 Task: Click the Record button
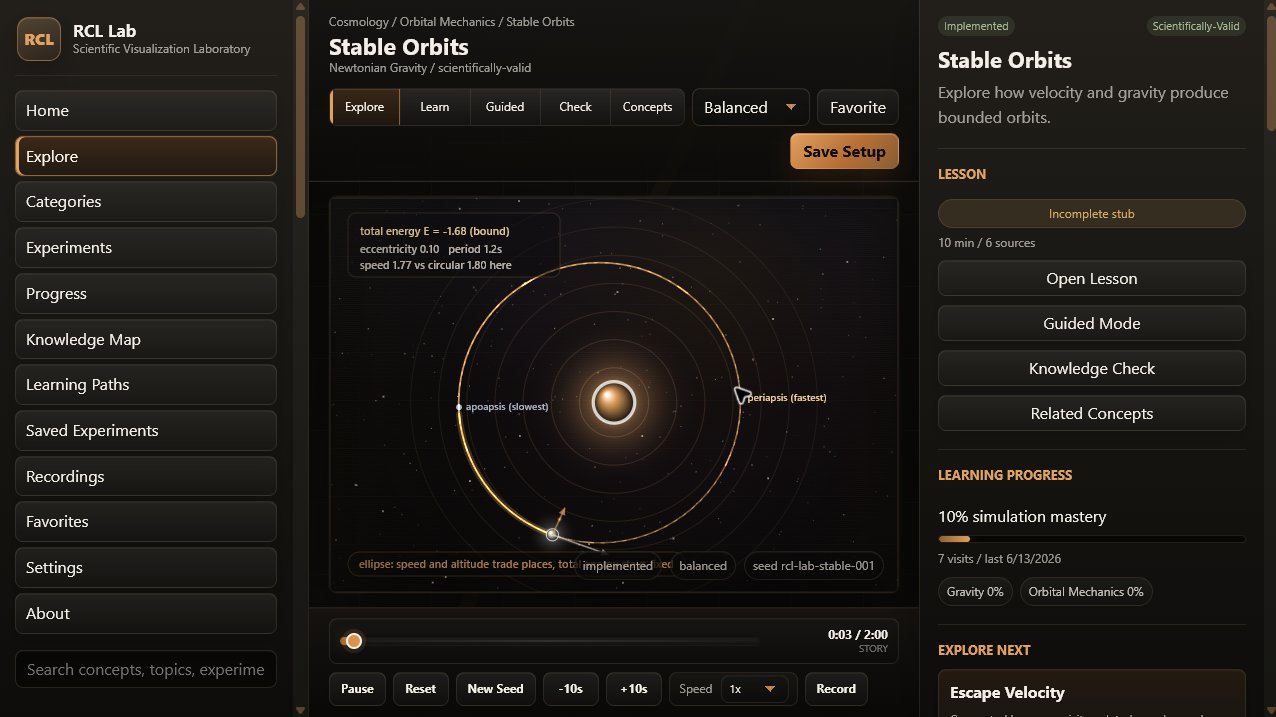tap(836, 689)
